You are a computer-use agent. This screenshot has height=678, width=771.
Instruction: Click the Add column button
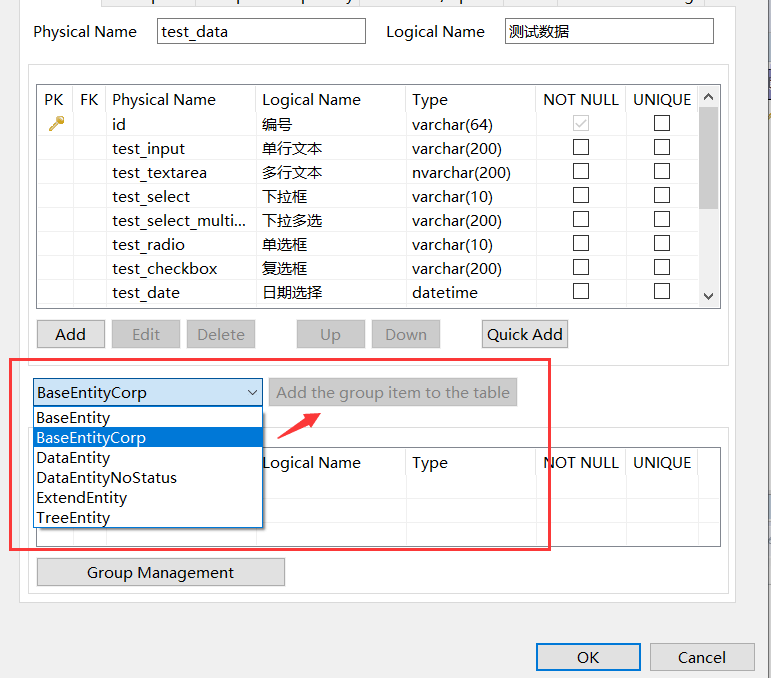(x=71, y=334)
